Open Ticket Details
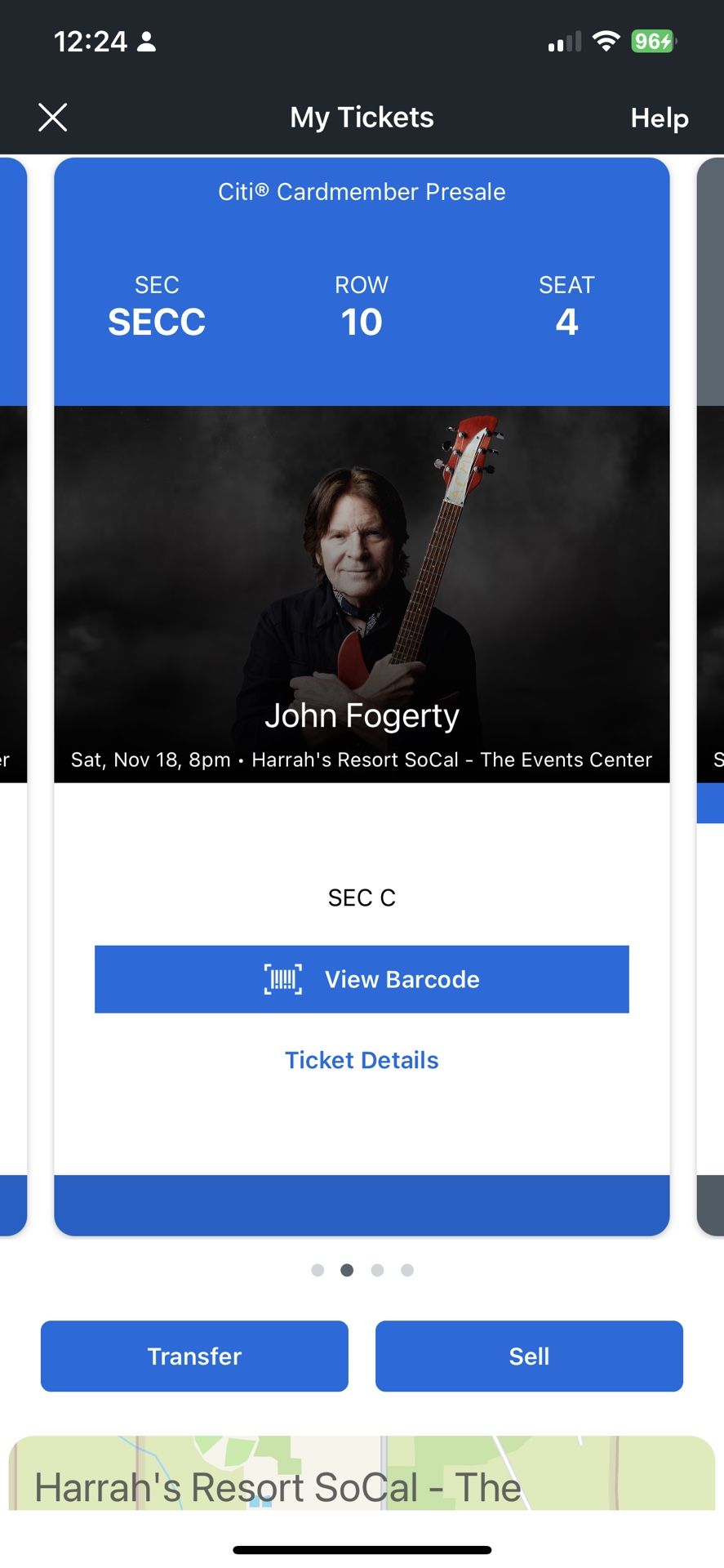724x1568 pixels. pos(362,1060)
